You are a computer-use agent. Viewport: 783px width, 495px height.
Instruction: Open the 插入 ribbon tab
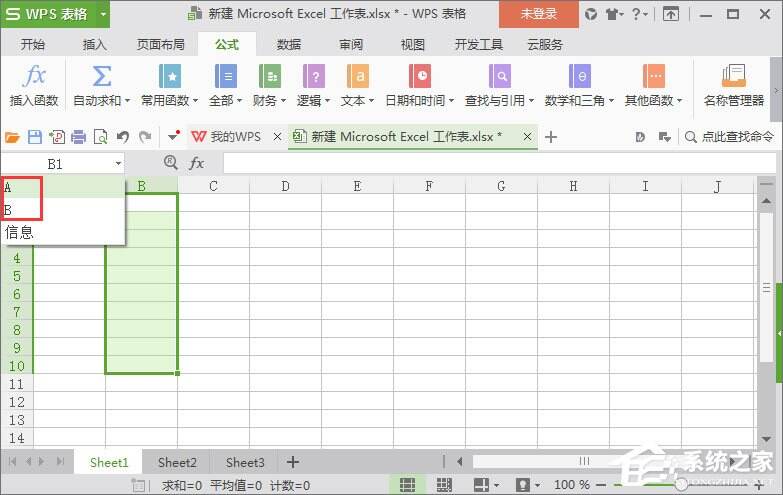point(94,44)
